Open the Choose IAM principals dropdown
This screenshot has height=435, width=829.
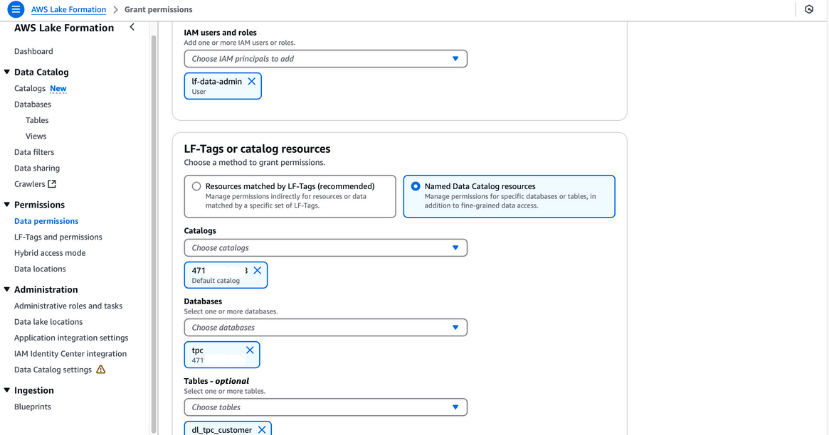click(x=326, y=59)
